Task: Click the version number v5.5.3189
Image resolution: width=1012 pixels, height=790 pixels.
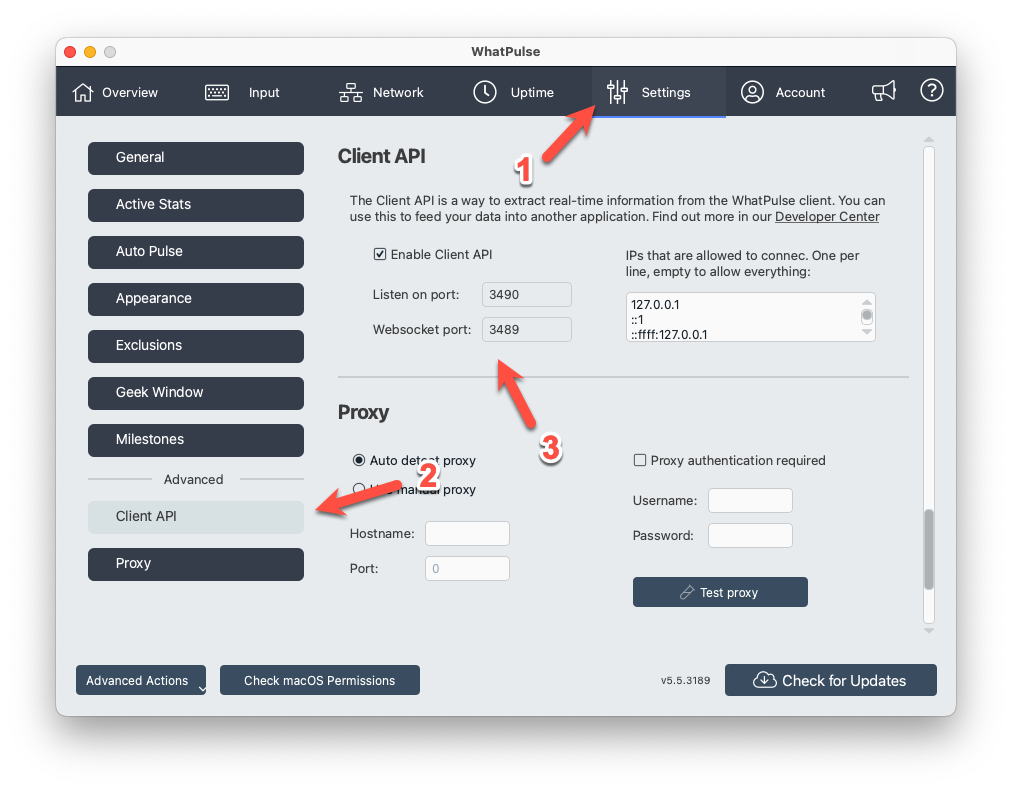Action: tap(685, 680)
